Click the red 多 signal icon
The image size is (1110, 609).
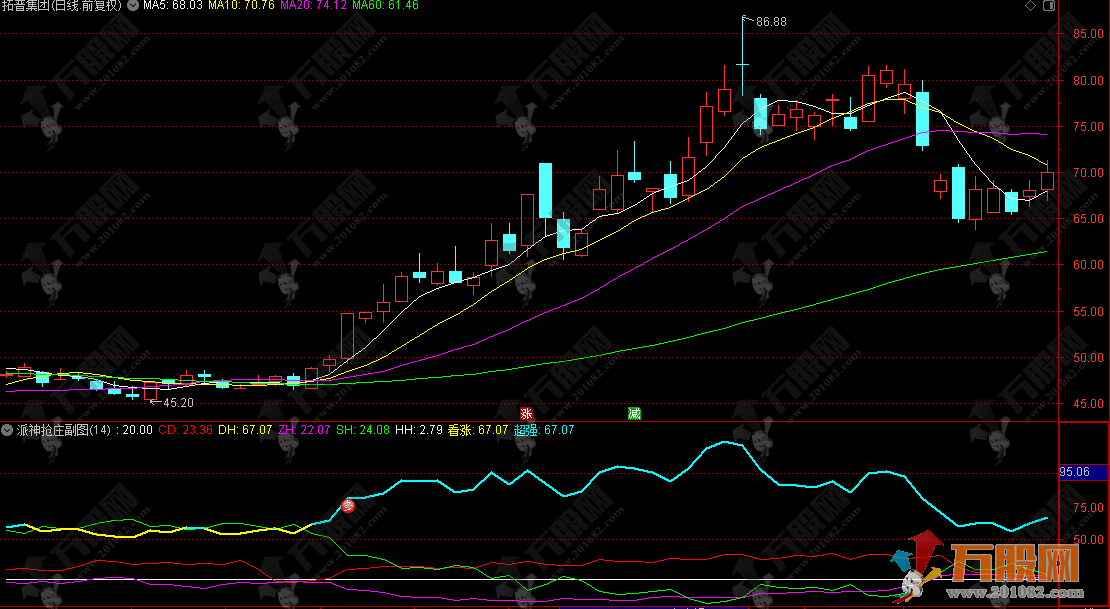[x=349, y=506]
